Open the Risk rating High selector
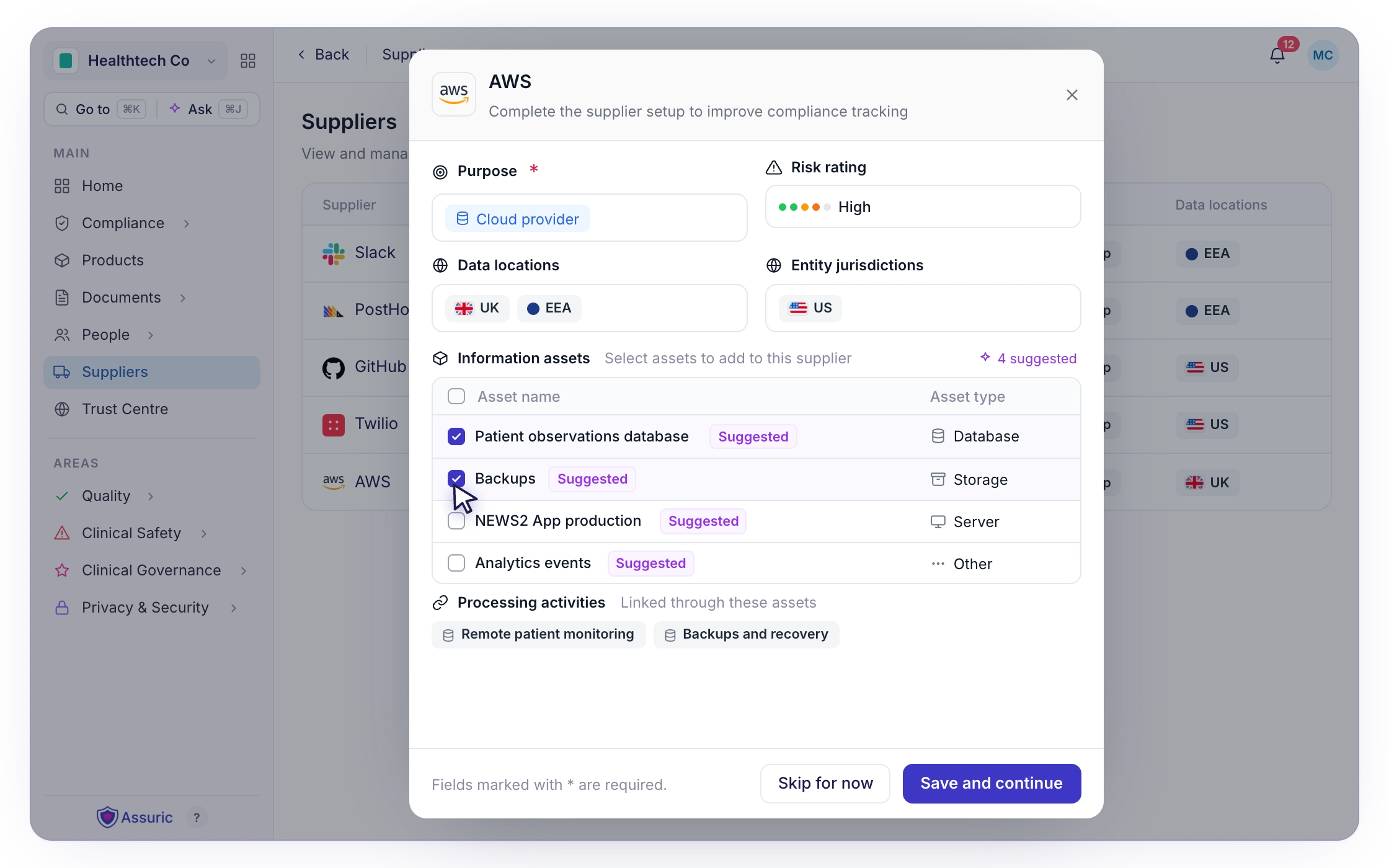The height and width of the screenshot is (868, 1389). coord(923,206)
